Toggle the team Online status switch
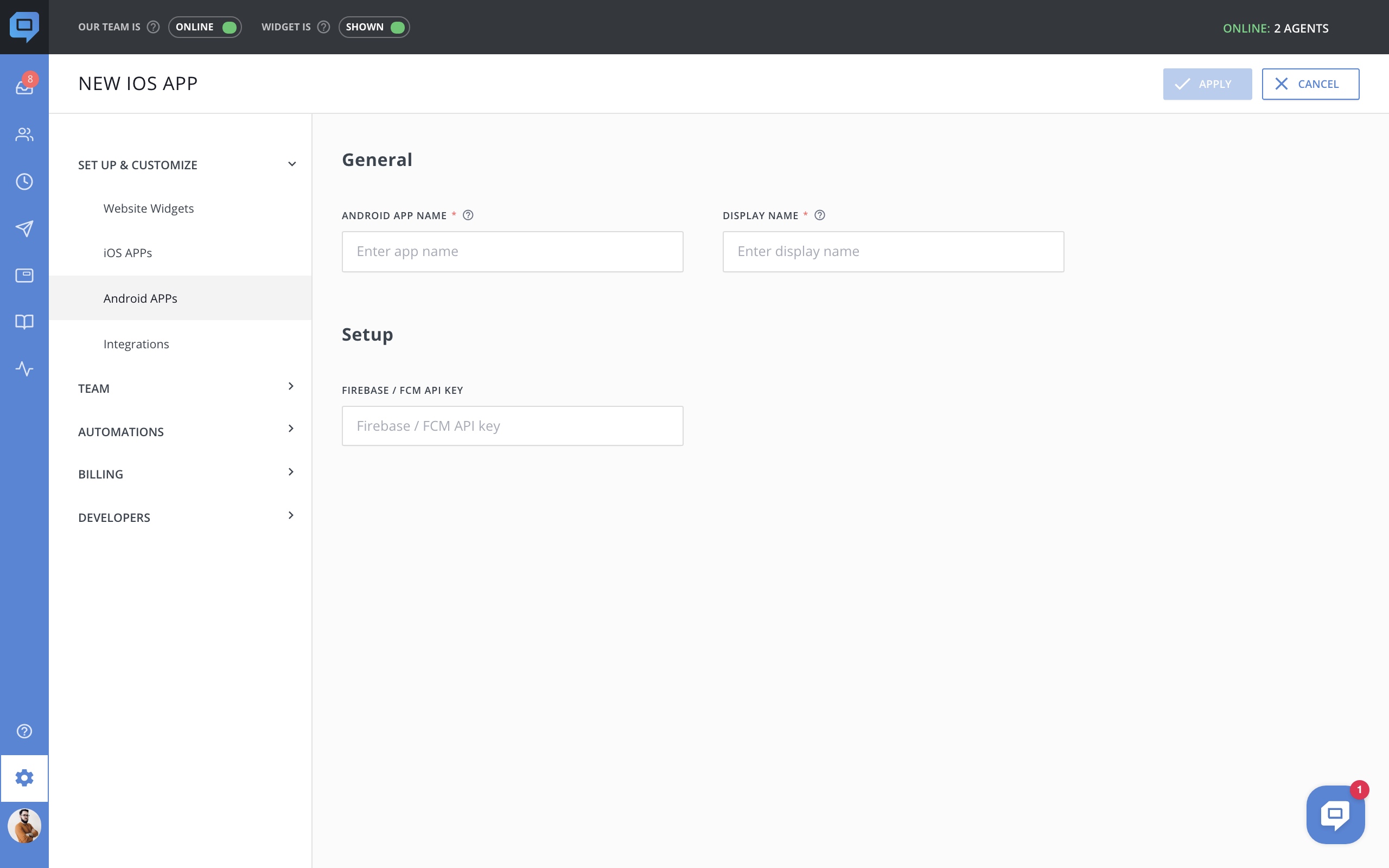1389x868 pixels. (x=205, y=27)
